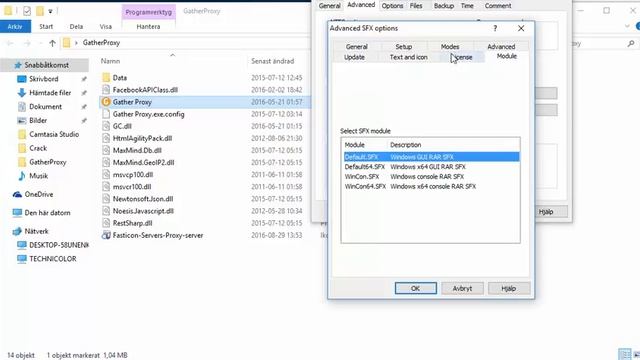Image resolution: width=640 pixels, height=360 pixels.
Task: Select Den här datorn in navigation pane
Action: click(47, 213)
